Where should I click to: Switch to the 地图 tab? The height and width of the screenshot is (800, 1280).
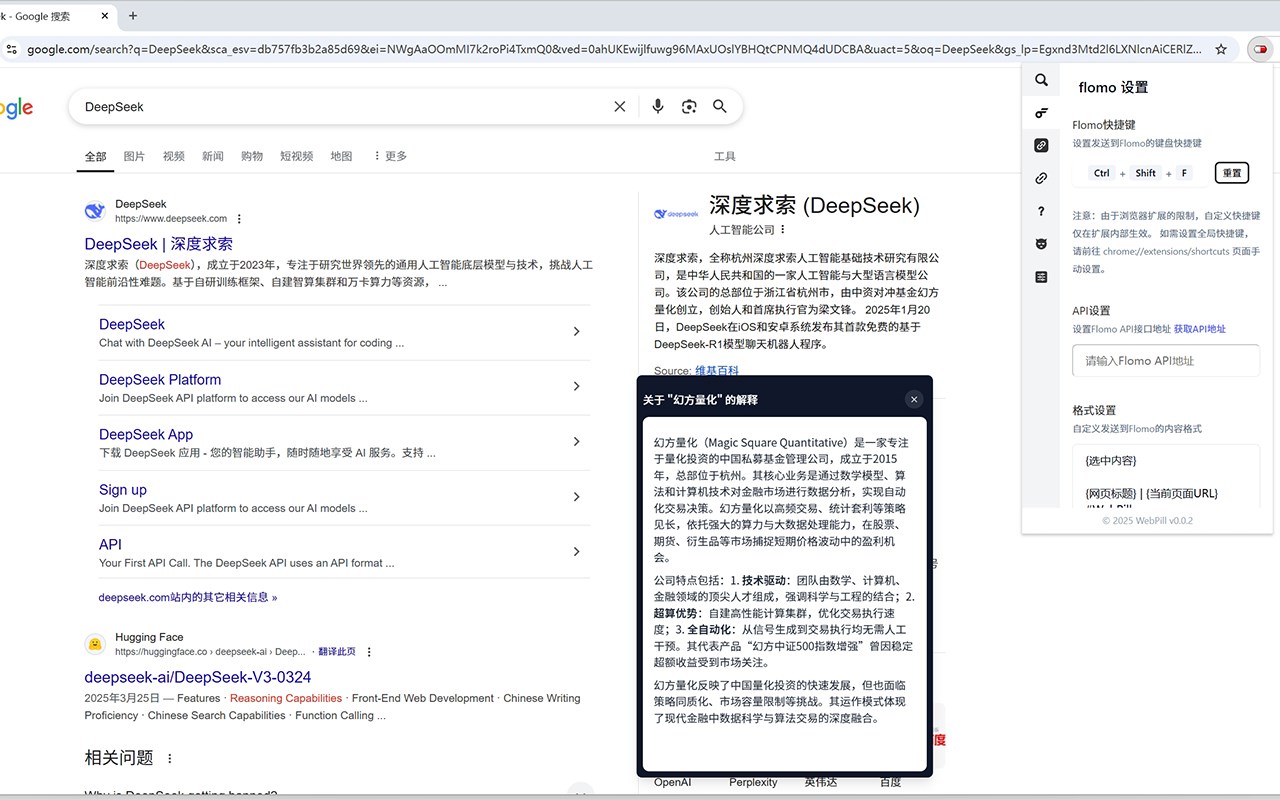[341, 156]
